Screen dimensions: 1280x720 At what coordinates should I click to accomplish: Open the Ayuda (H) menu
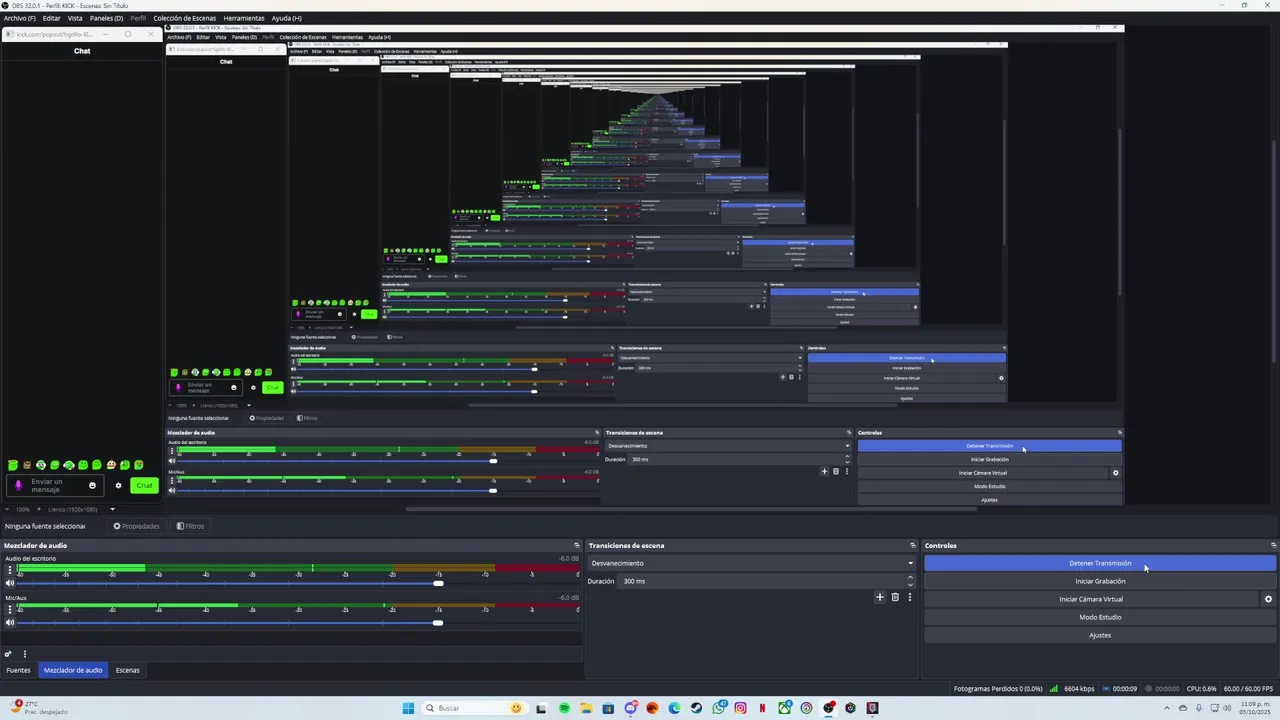[286, 18]
